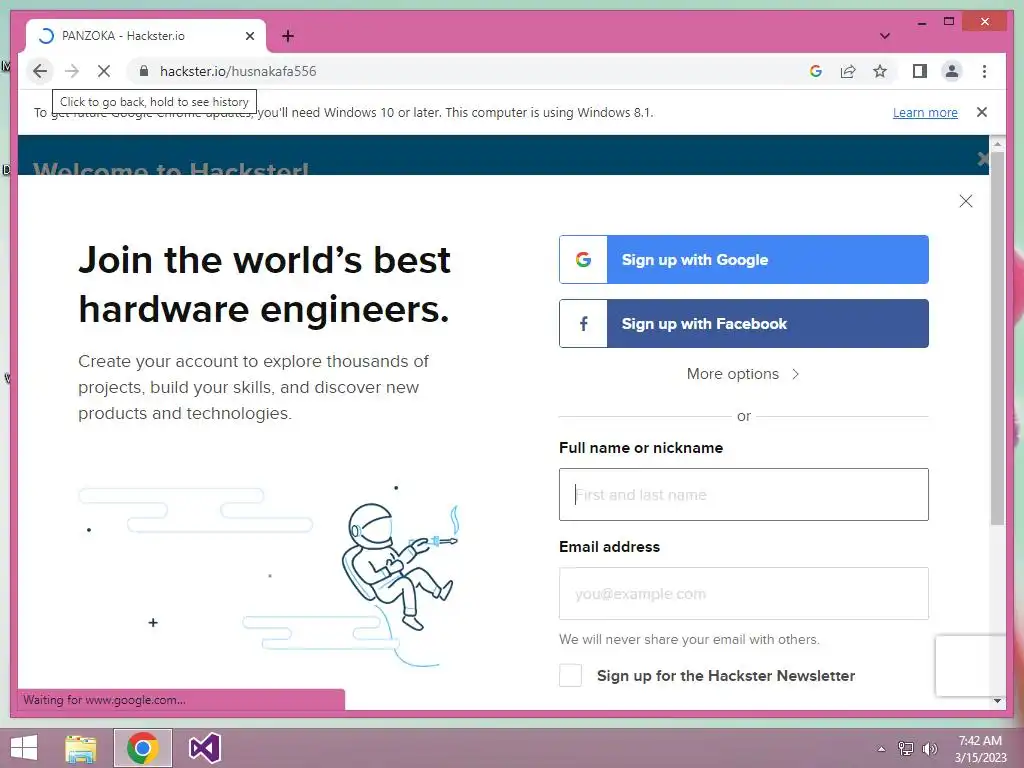Click the address bar URL hackster.io/husnakafa556
The height and width of the screenshot is (768, 1024).
click(x=238, y=71)
